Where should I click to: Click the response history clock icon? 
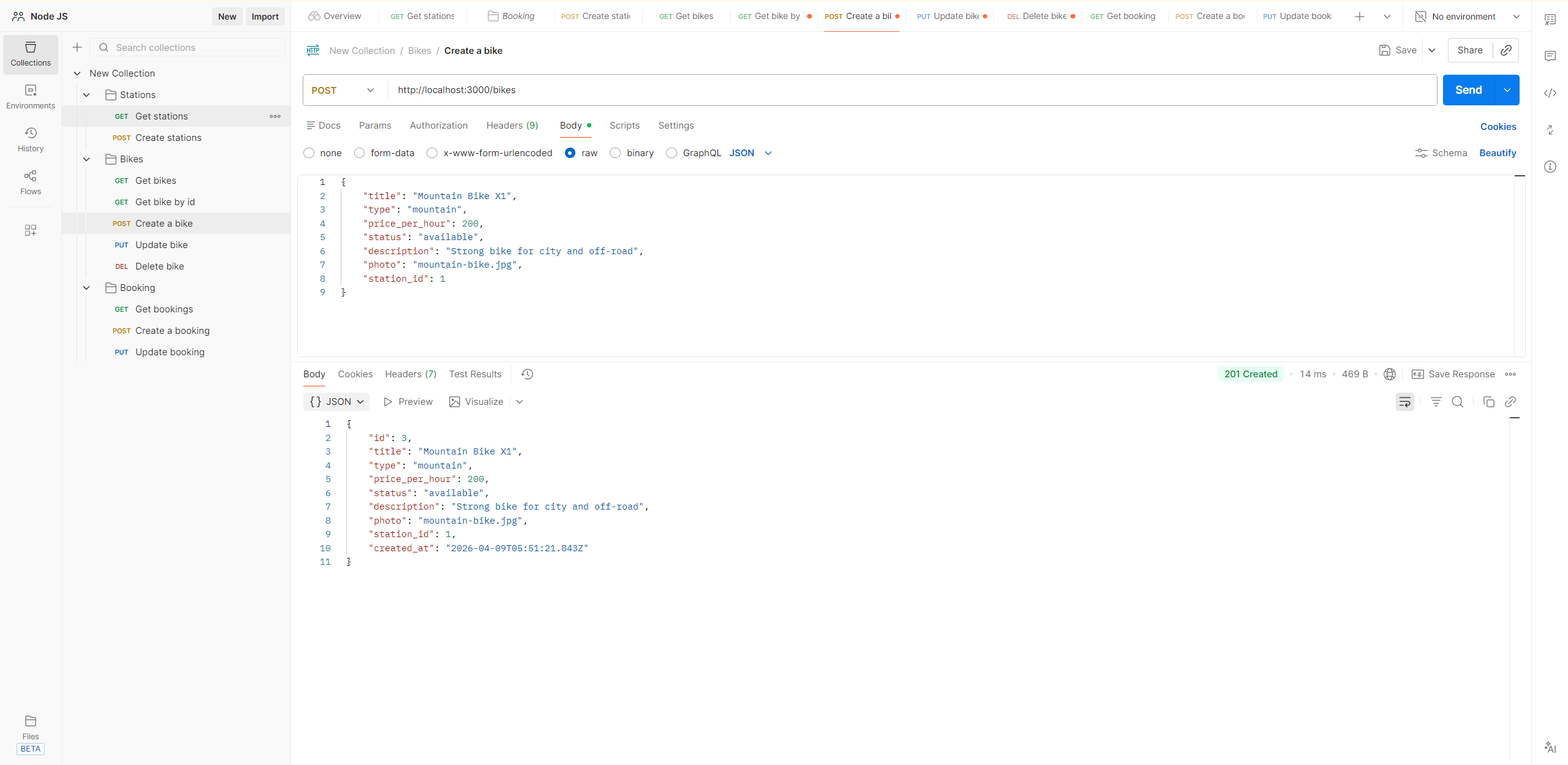coord(527,374)
